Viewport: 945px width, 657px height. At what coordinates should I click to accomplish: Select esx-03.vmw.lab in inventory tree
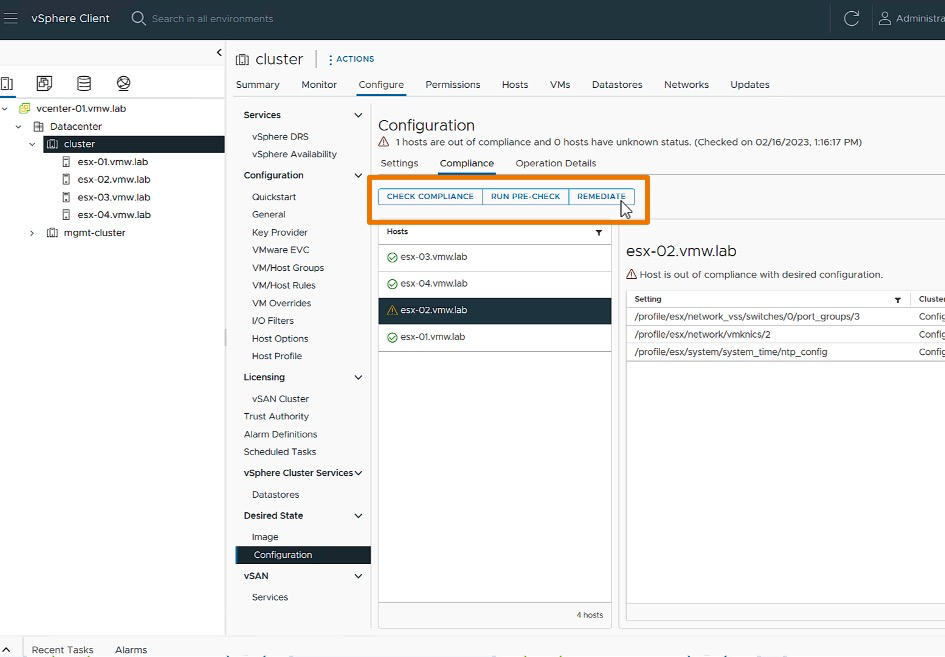click(113, 197)
